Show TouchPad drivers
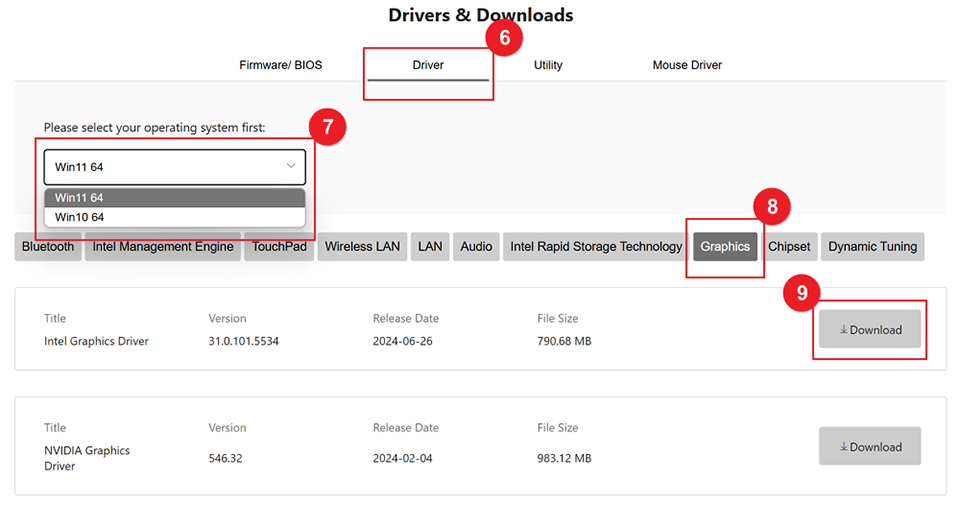 click(279, 247)
